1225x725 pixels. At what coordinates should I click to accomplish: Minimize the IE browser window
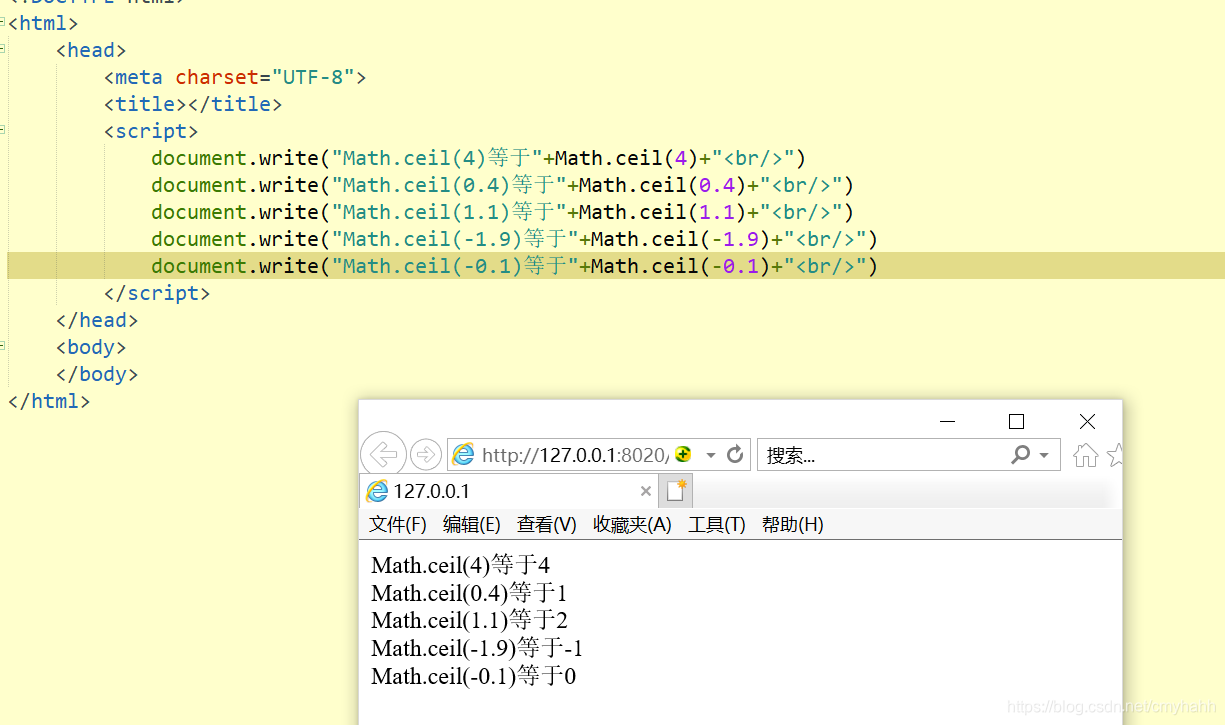click(x=948, y=421)
